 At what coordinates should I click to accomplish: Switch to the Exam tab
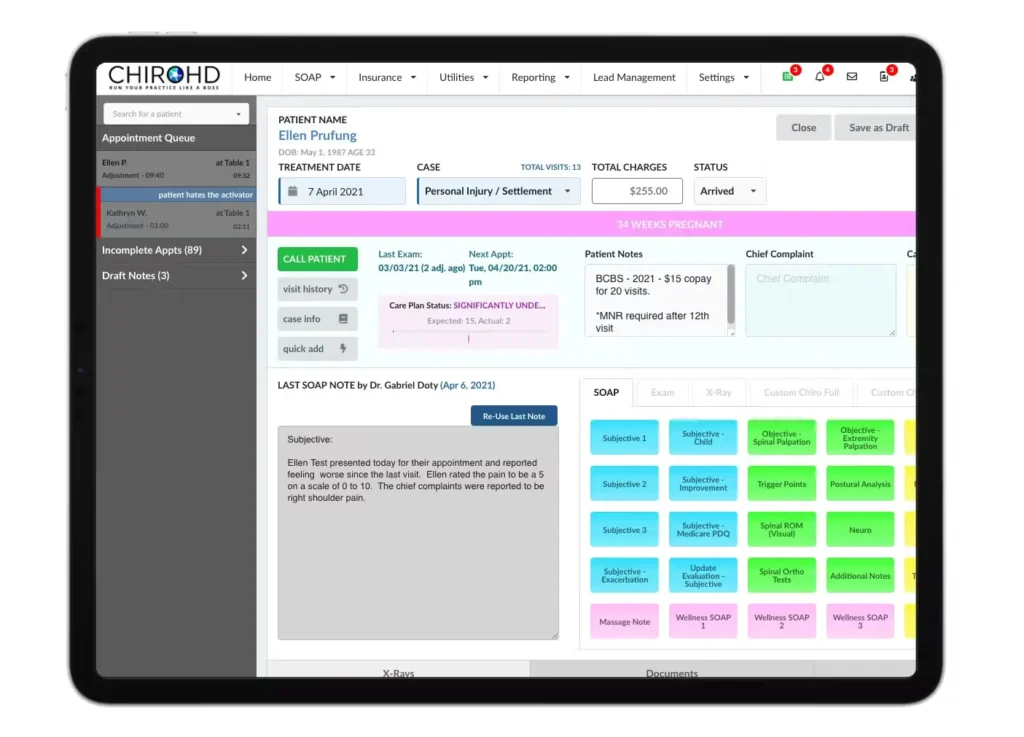pyautogui.click(x=661, y=392)
